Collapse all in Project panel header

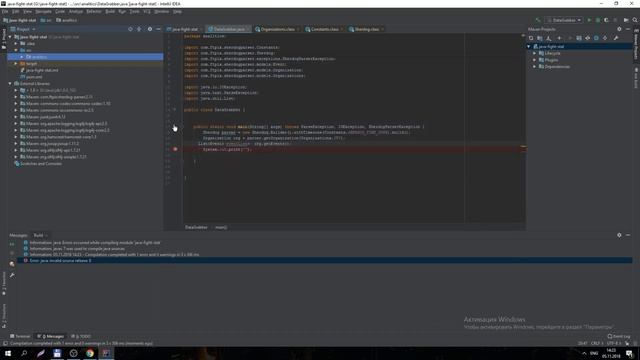pos(139,29)
